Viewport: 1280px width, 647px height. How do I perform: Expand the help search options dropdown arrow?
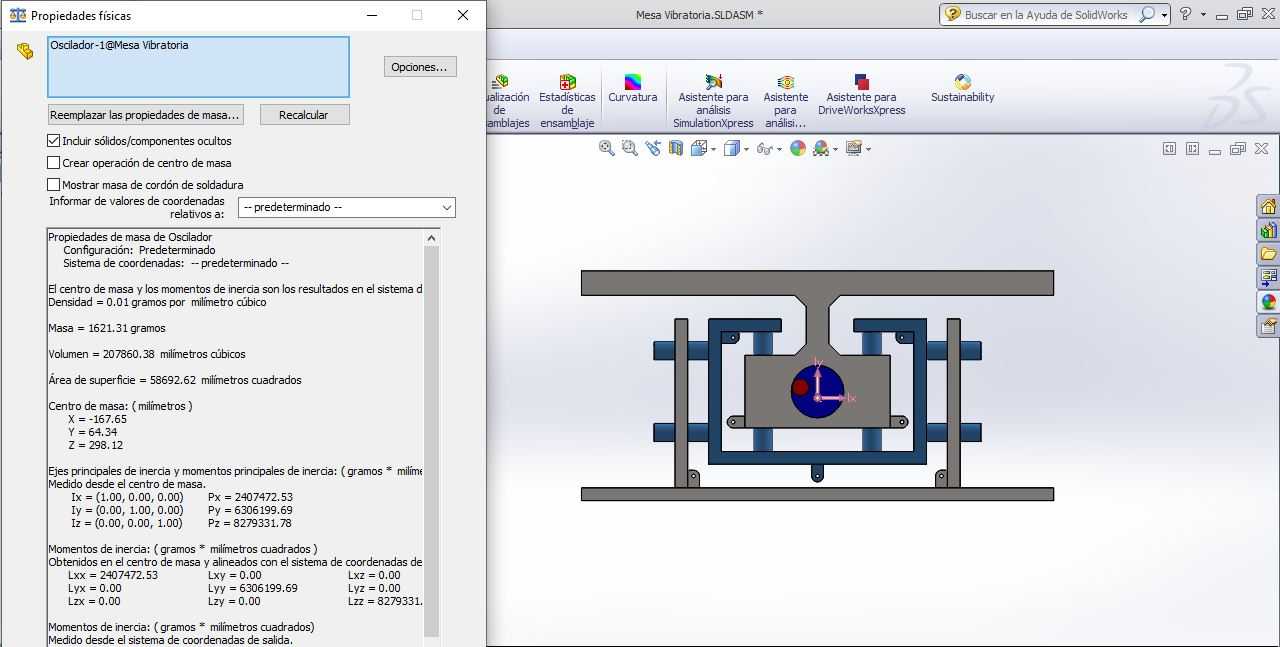(x=1164, y=15)
